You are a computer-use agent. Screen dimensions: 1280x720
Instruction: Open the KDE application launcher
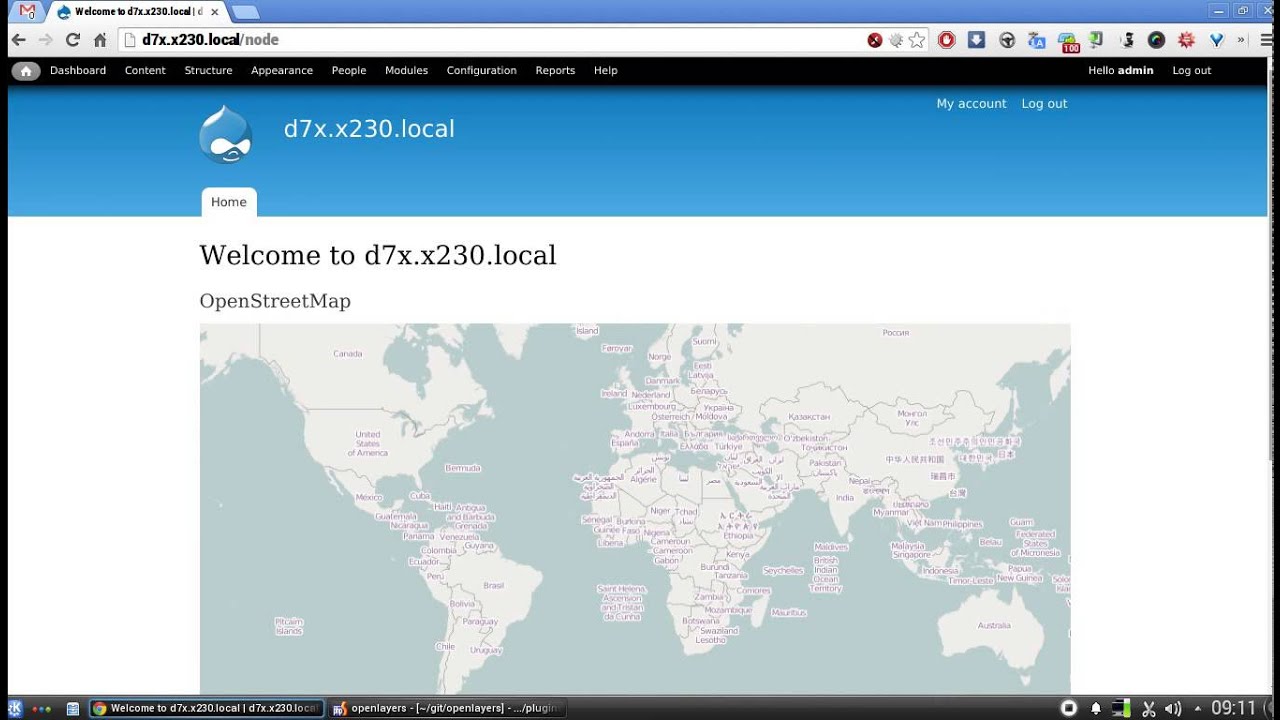[x=15, y=709]
